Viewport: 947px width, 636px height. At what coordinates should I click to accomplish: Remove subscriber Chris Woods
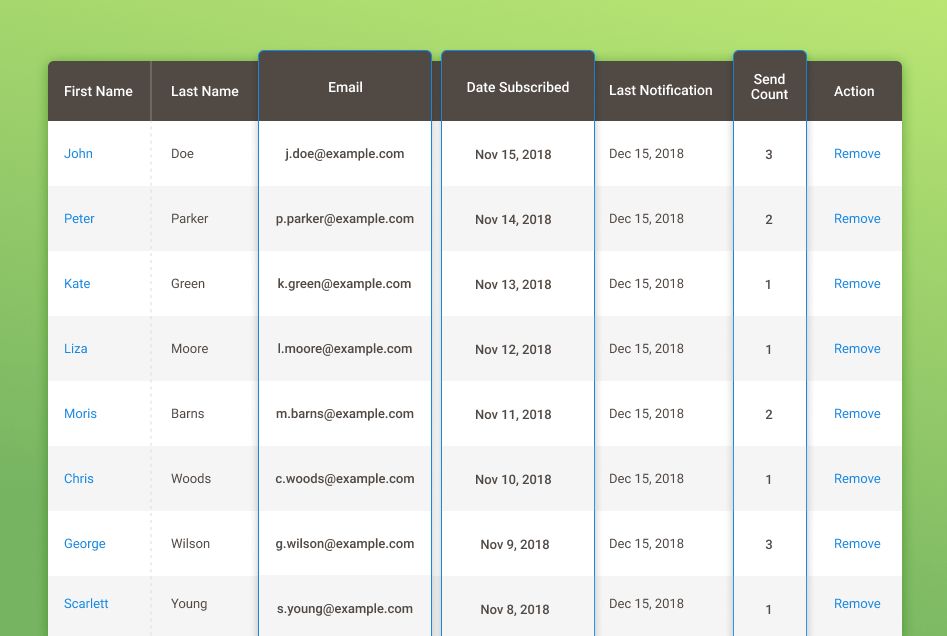point(857,478)
